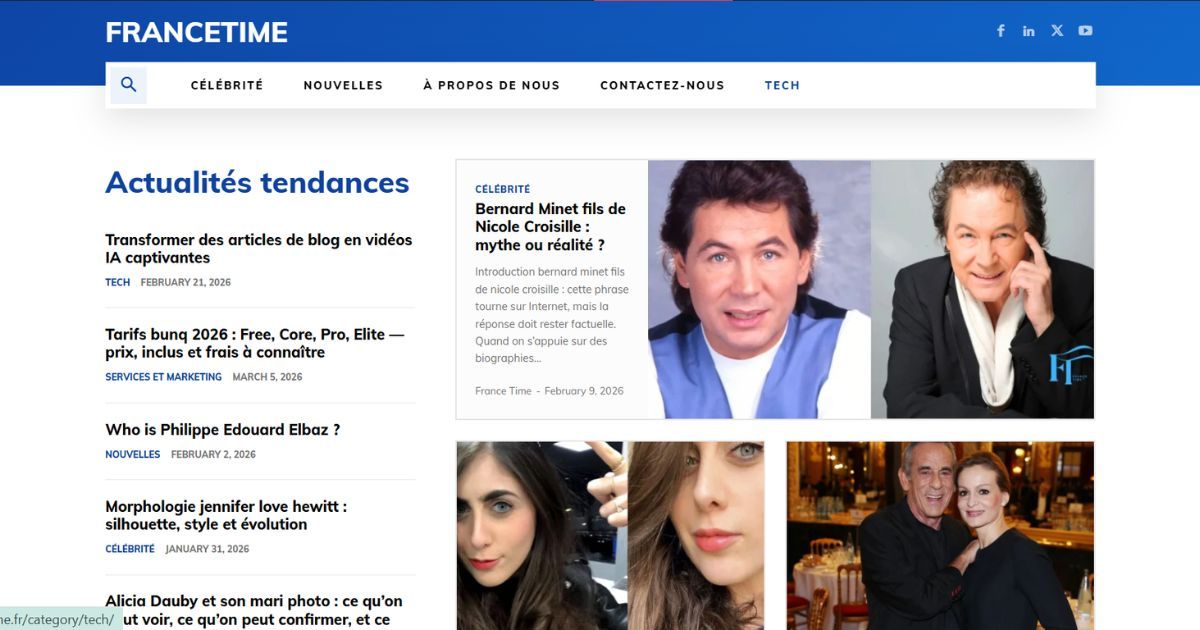Open the Contactez-nous menu item
Image resolution: width=1200 pixels, height=630 pixels.
tap(662, 85)
